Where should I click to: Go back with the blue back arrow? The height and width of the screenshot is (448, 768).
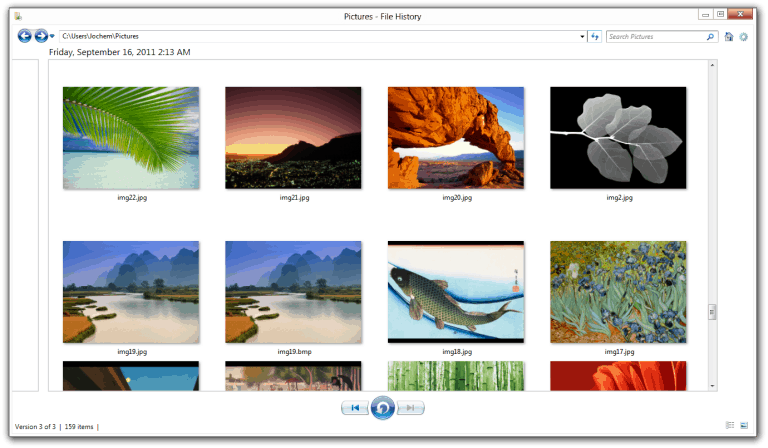pos(24,36)
